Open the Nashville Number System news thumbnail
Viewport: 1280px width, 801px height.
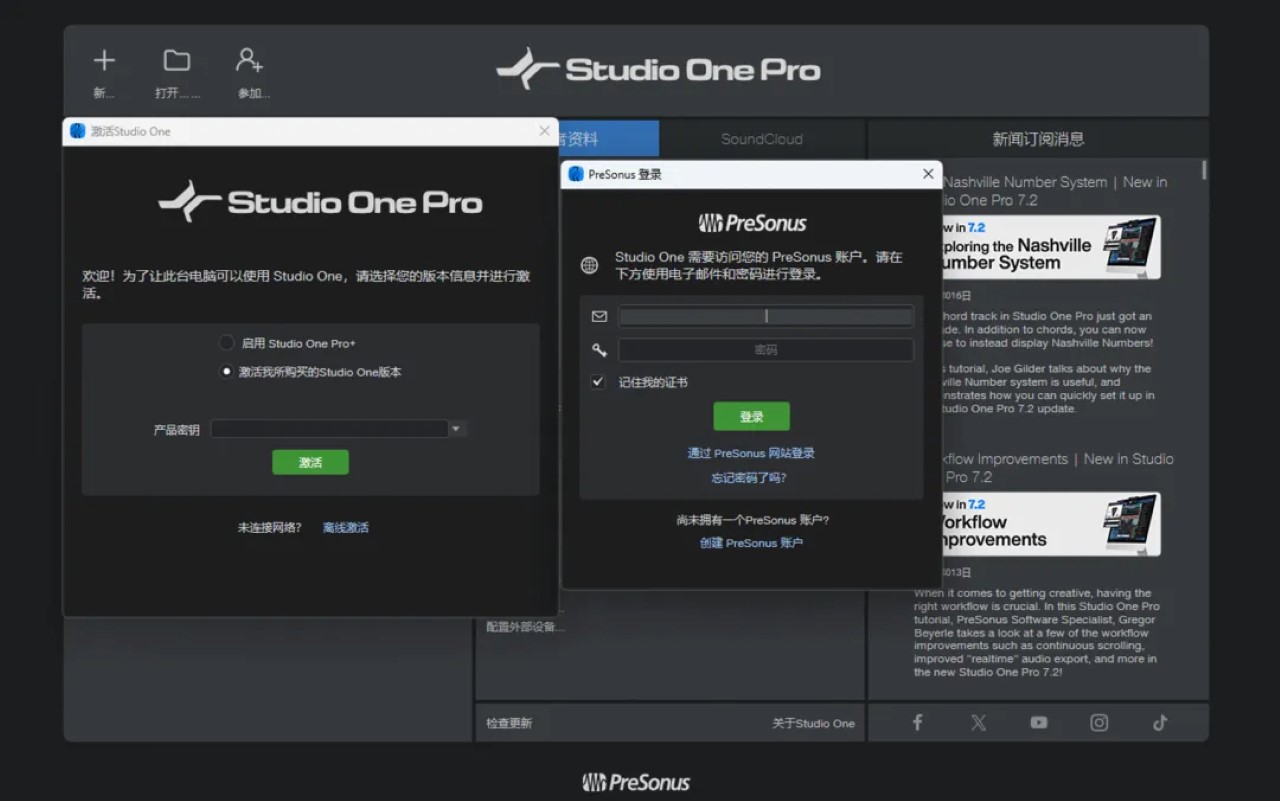(1051, 246)
